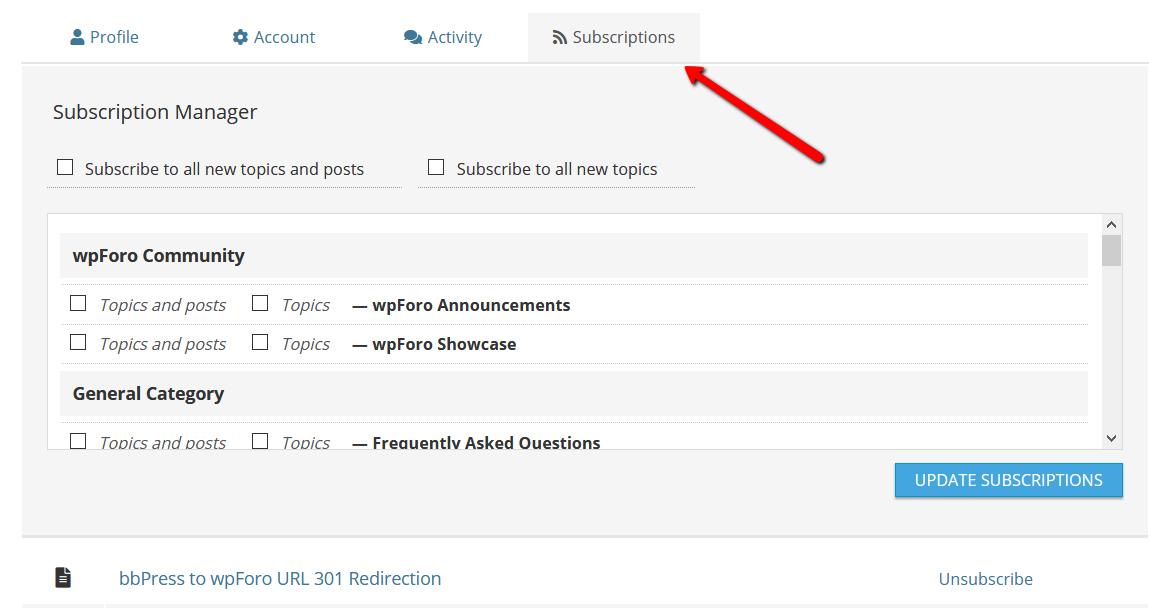Go to the Activity tab

point(454,37)
